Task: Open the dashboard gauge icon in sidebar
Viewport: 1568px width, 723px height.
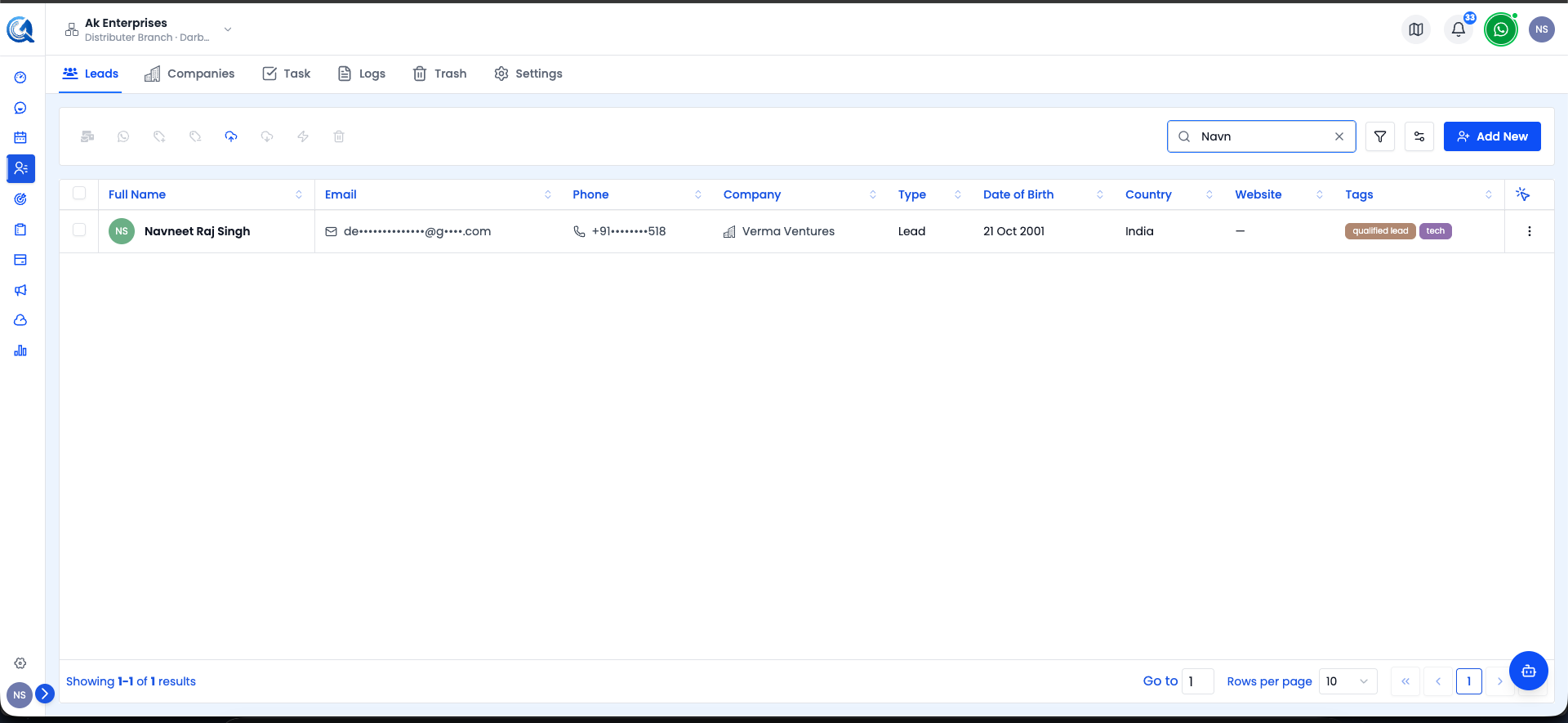Action: coord(20,78)
